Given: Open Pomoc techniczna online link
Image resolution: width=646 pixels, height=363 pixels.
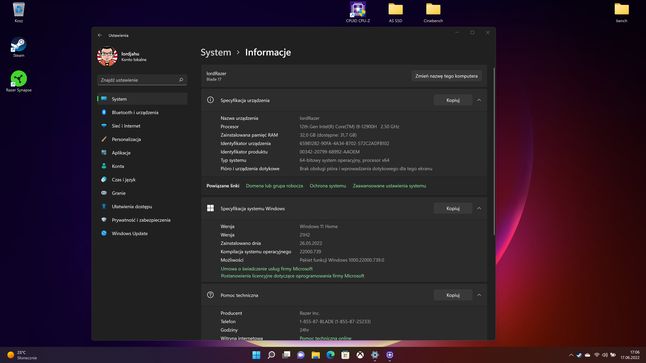Looking at the screenshot, I should click(x=325, y=338).
